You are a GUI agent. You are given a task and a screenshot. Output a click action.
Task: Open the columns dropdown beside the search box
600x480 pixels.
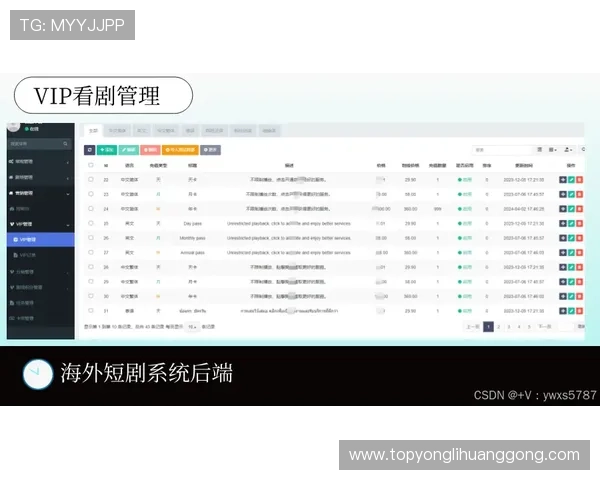pos(553,150)
